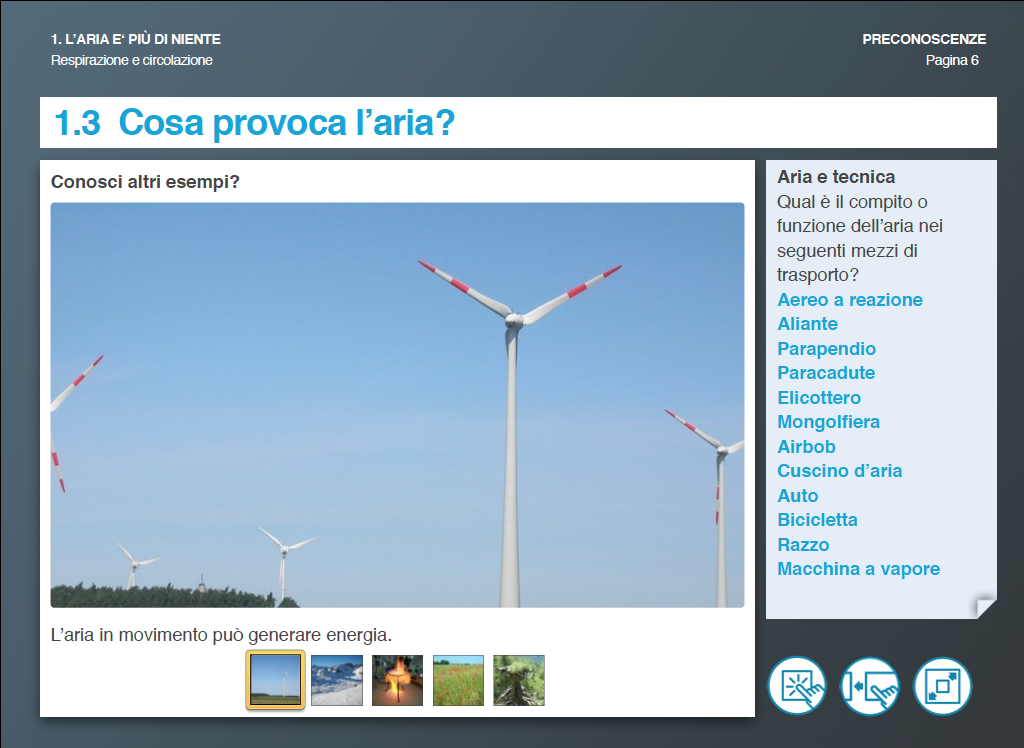Open the Mongolfiera link
This screenshot has width=1024, height=748.
[828, 422]
